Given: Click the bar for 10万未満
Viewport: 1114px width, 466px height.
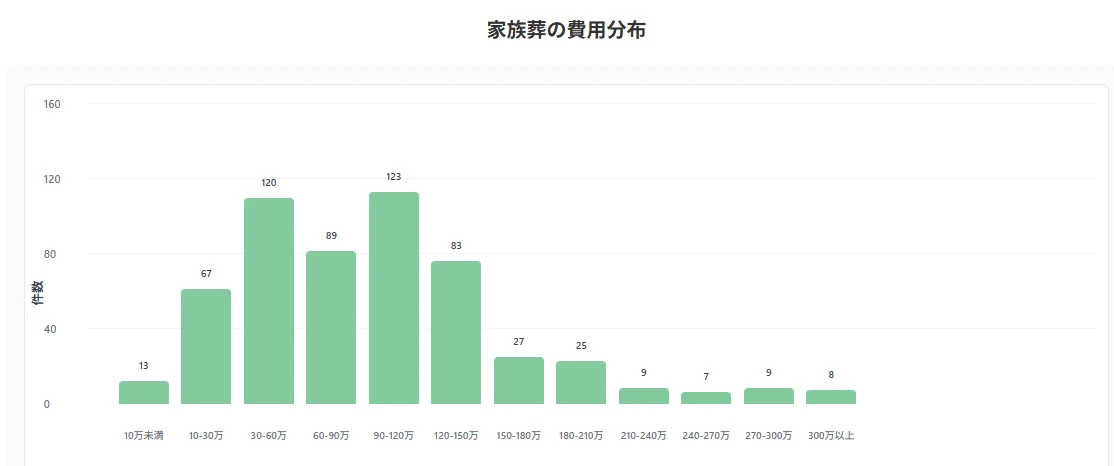Looking at the screenshot, I should (x=144, y=393).
